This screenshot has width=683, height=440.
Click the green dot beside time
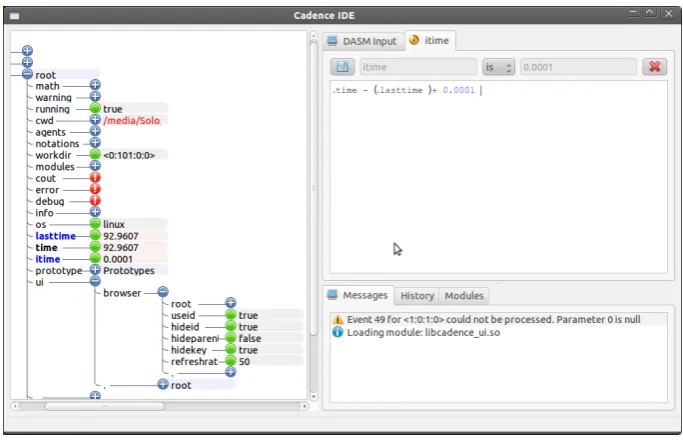point(95,247)
